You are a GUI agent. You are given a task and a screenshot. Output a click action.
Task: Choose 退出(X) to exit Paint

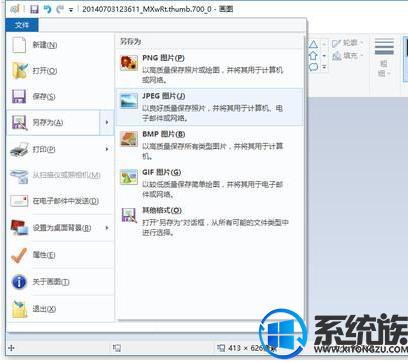coord(60,309)
